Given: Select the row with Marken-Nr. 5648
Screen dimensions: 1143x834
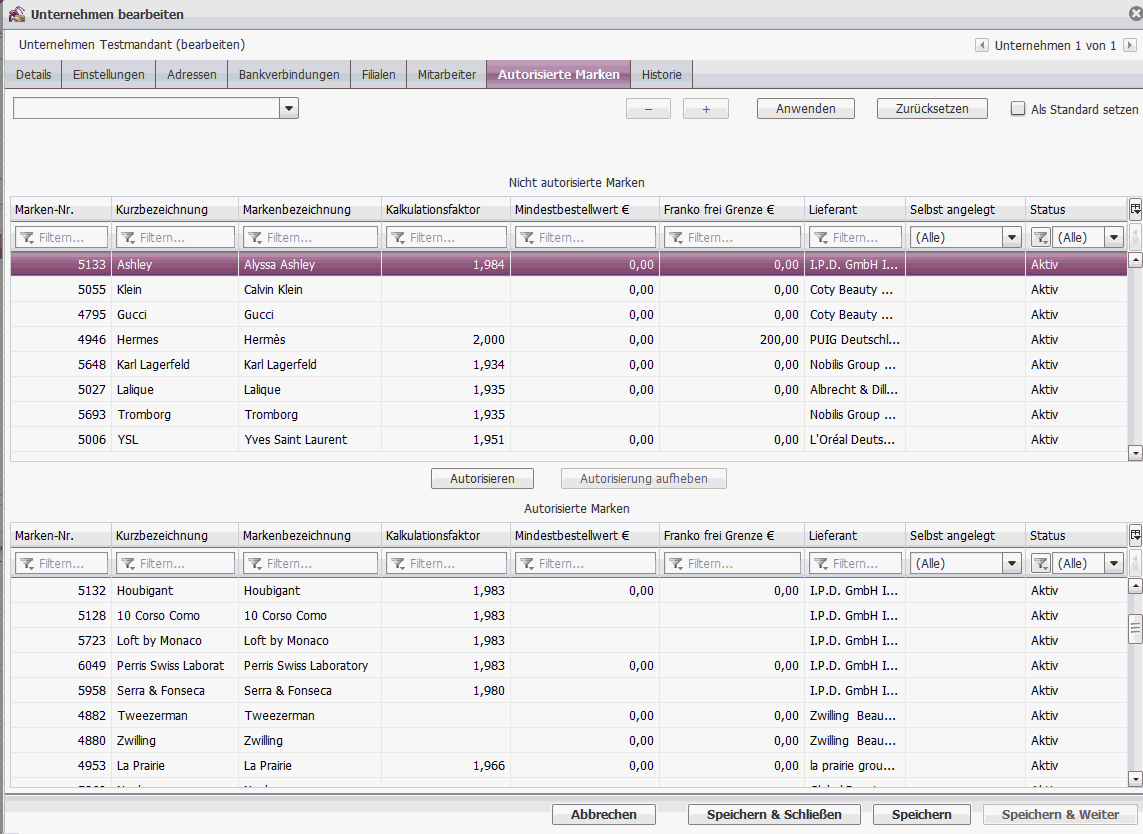Looking at the screenshot, I should tap(569, 365).
